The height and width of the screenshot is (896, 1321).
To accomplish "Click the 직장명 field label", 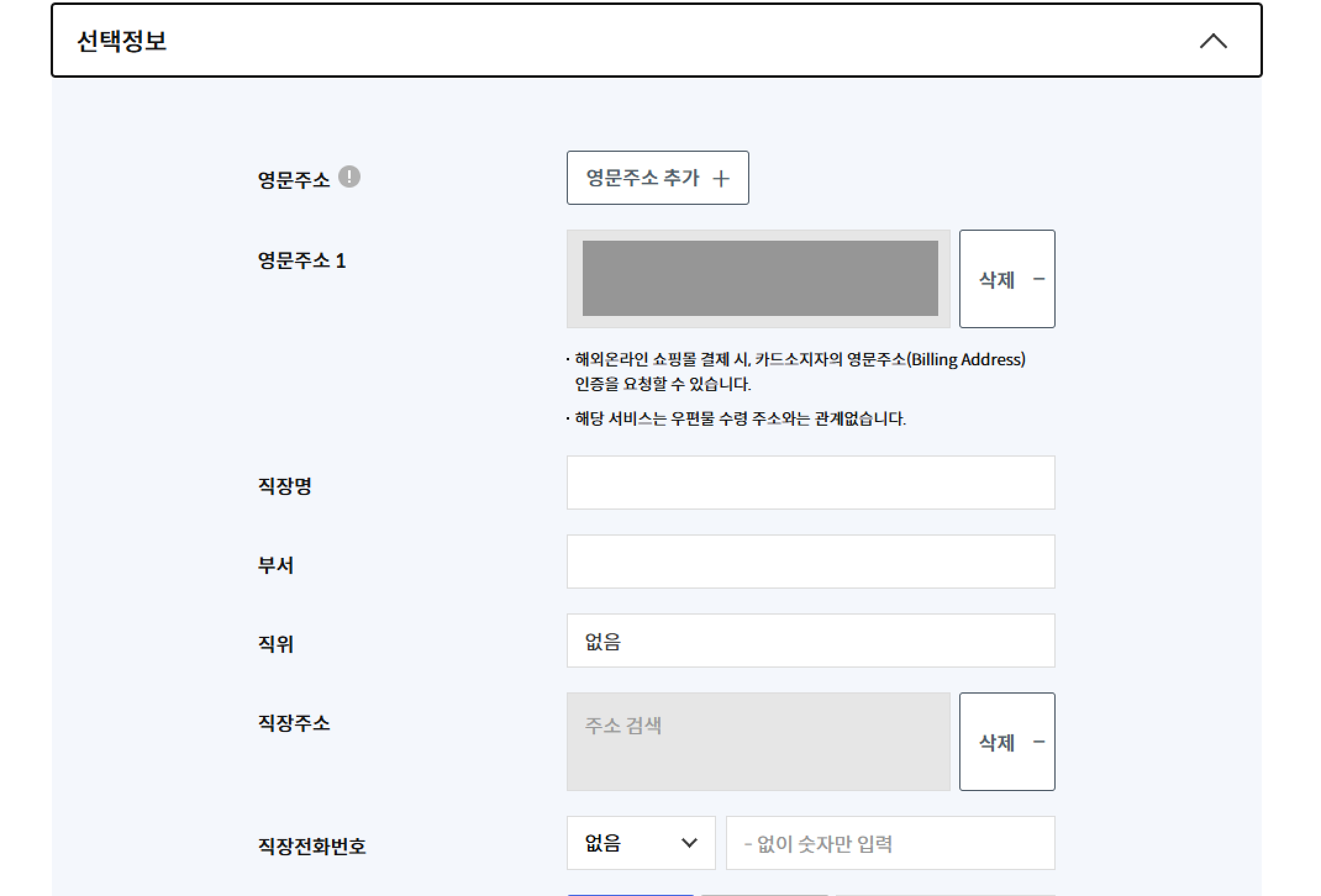I will [285, 486].
